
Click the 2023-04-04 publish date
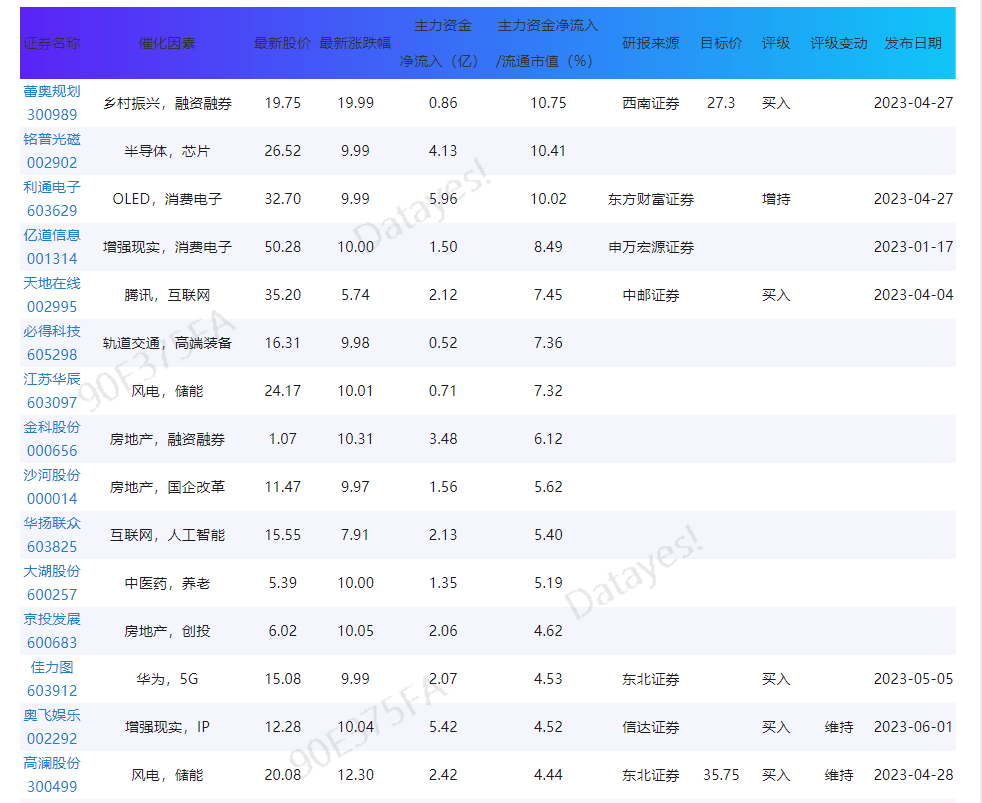(913, 295)
